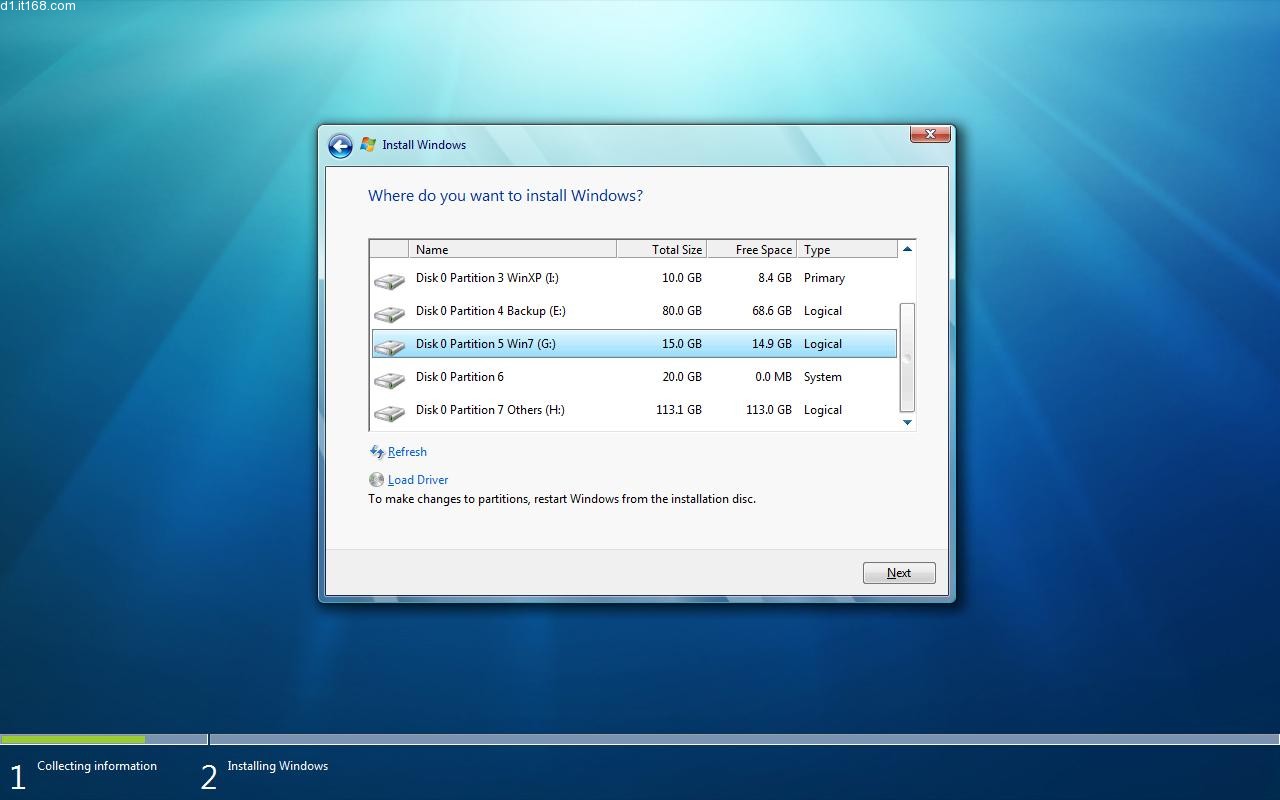Click the 113.1 GB total size cell

pos(679,410)
